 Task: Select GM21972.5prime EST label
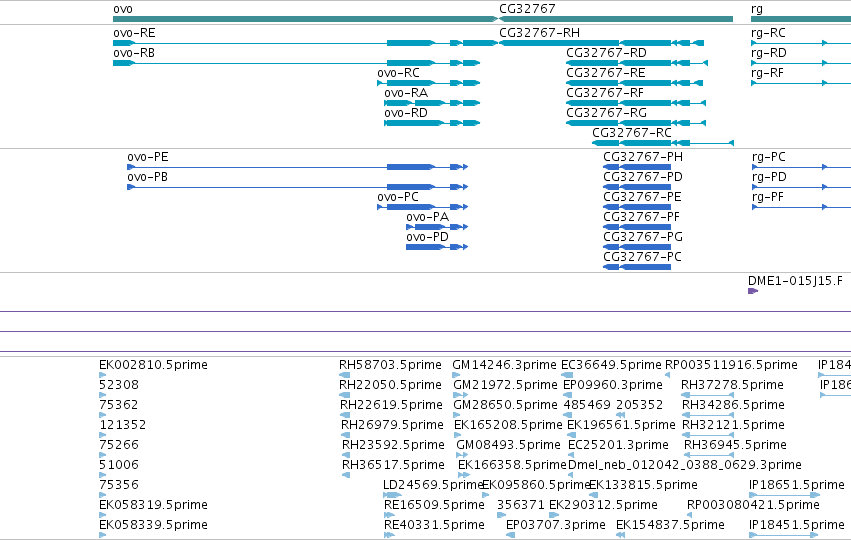tap(505, 385)
